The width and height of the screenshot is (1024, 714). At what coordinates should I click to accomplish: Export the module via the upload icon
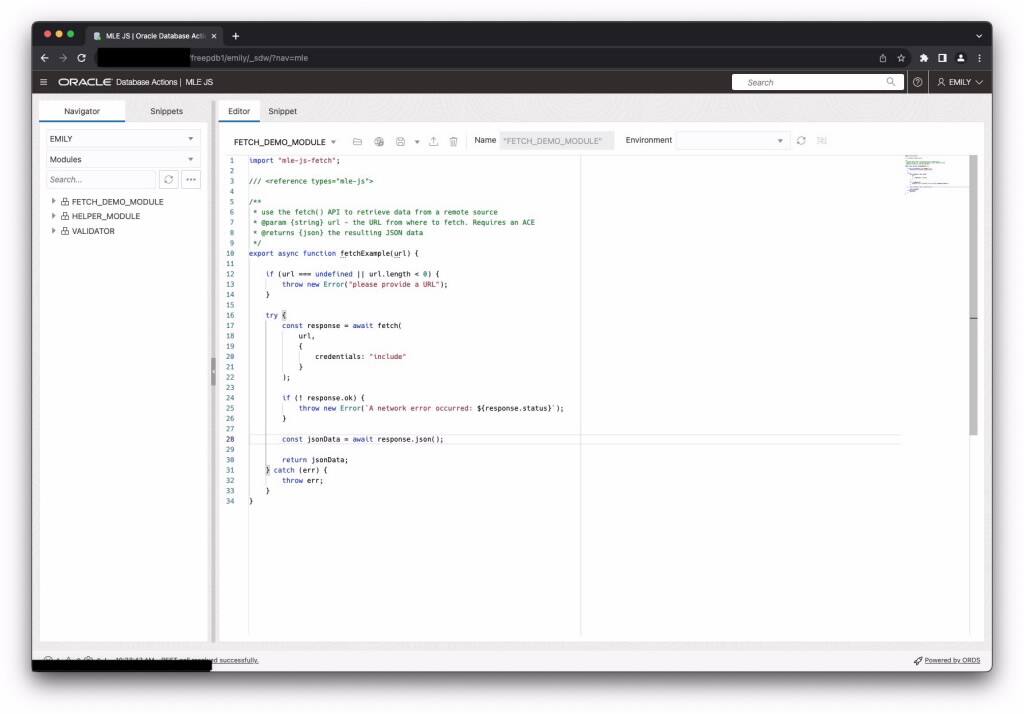[433, 141]
